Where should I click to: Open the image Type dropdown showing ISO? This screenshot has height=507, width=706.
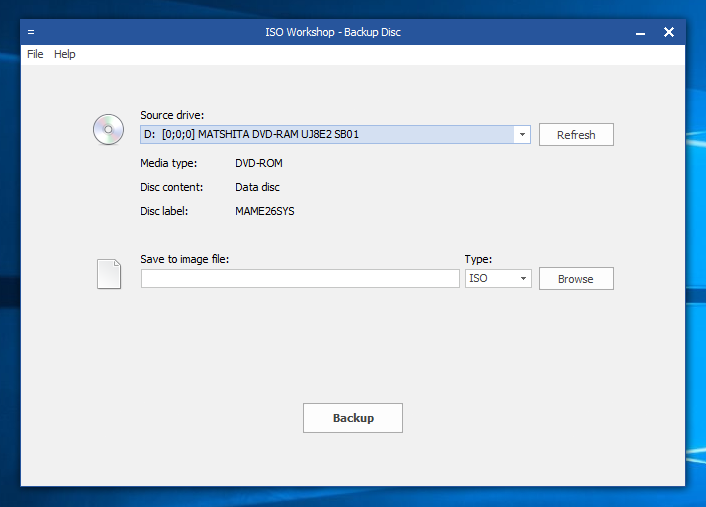[x=498, y=278]
